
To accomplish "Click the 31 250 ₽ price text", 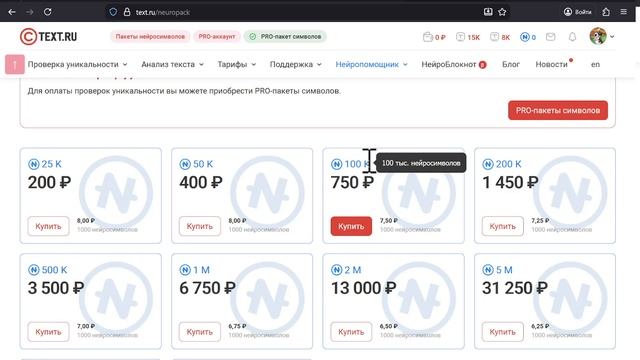I will (x=515, y=288).
